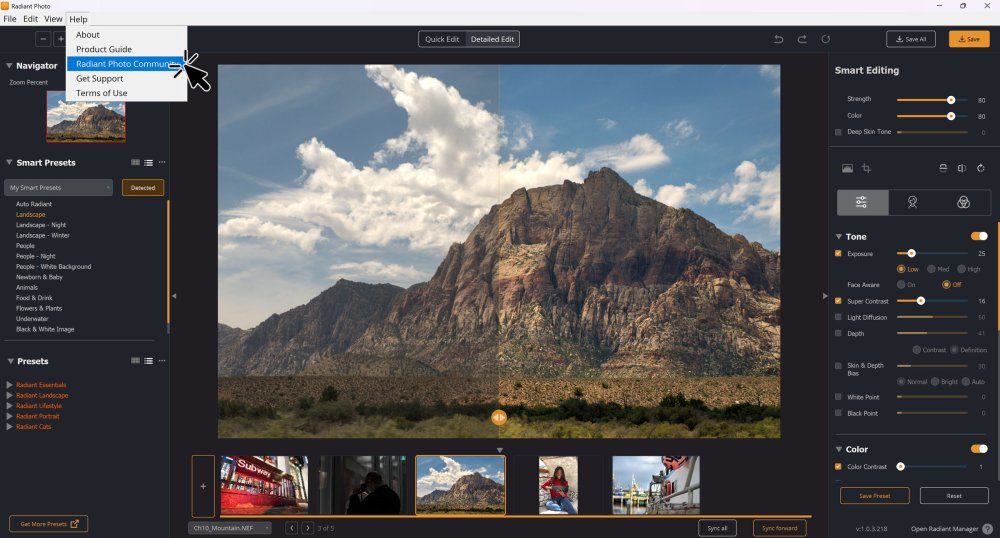Set Face Aware to On

click(x=901, y=284)
